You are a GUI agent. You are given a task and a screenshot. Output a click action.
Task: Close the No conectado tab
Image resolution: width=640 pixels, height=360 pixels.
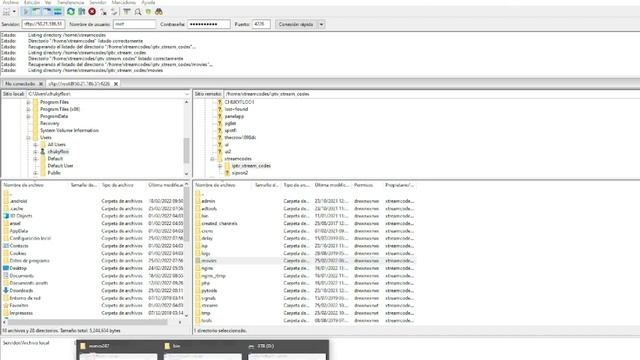coord(41,84)
